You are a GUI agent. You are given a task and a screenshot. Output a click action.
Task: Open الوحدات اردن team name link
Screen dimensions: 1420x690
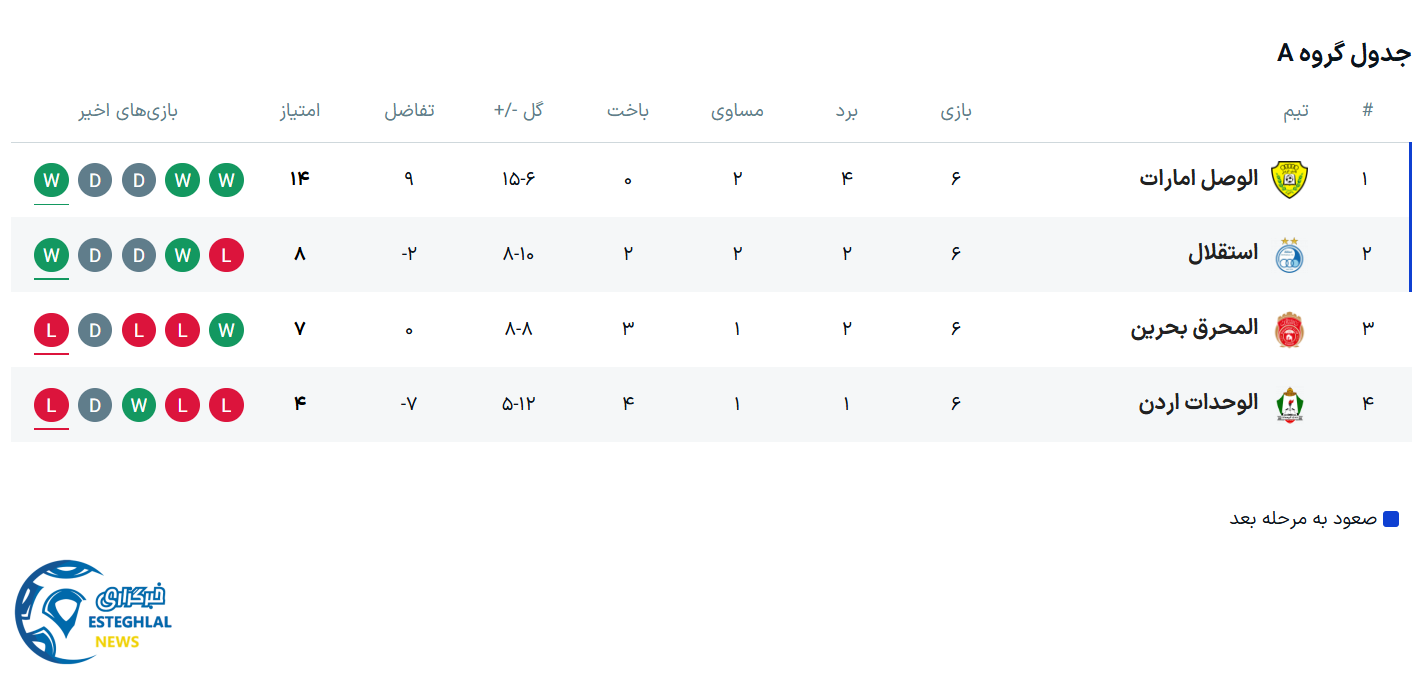click(1198, 404)
